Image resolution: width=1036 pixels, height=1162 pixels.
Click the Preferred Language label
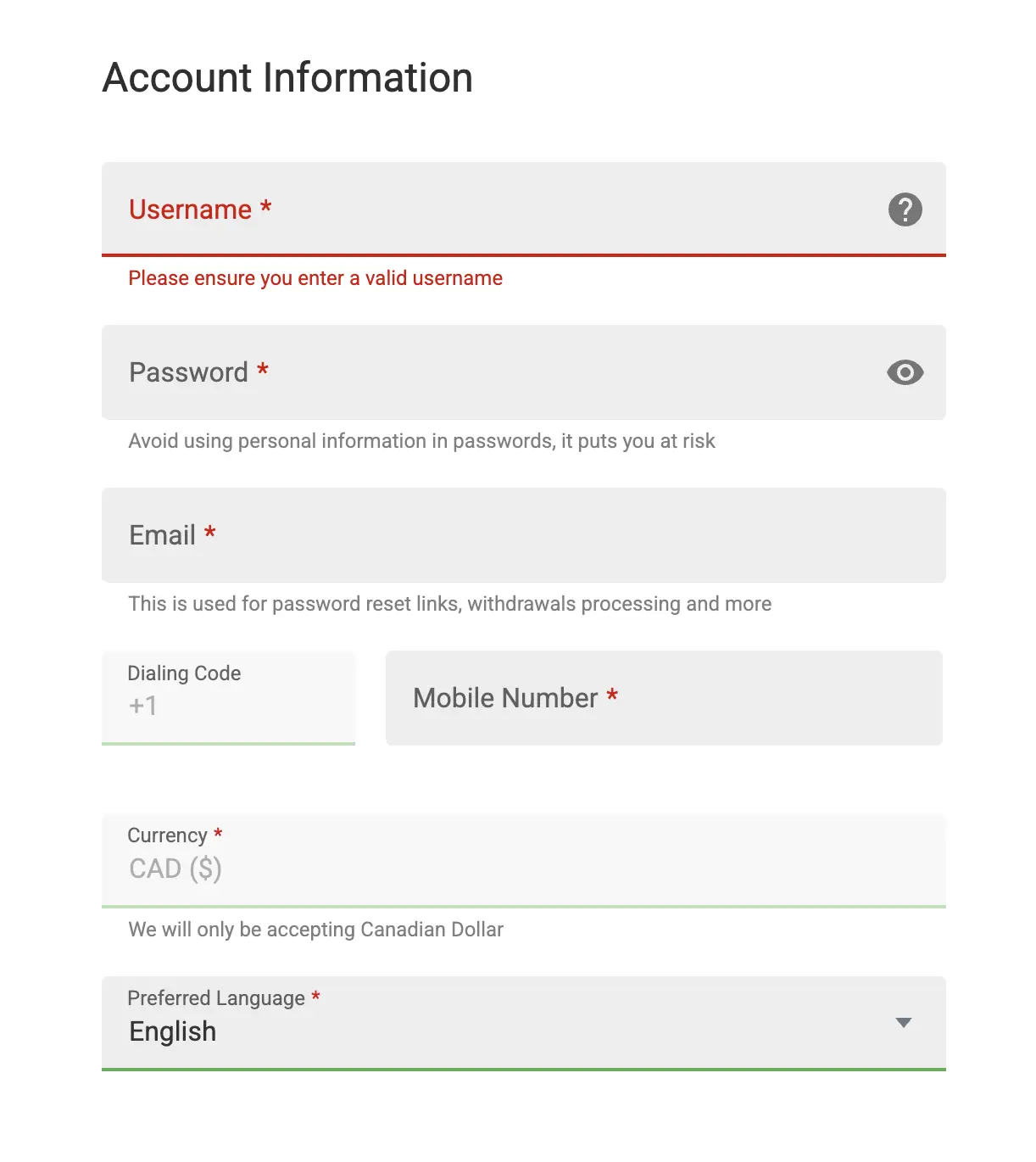click(224, 998)
